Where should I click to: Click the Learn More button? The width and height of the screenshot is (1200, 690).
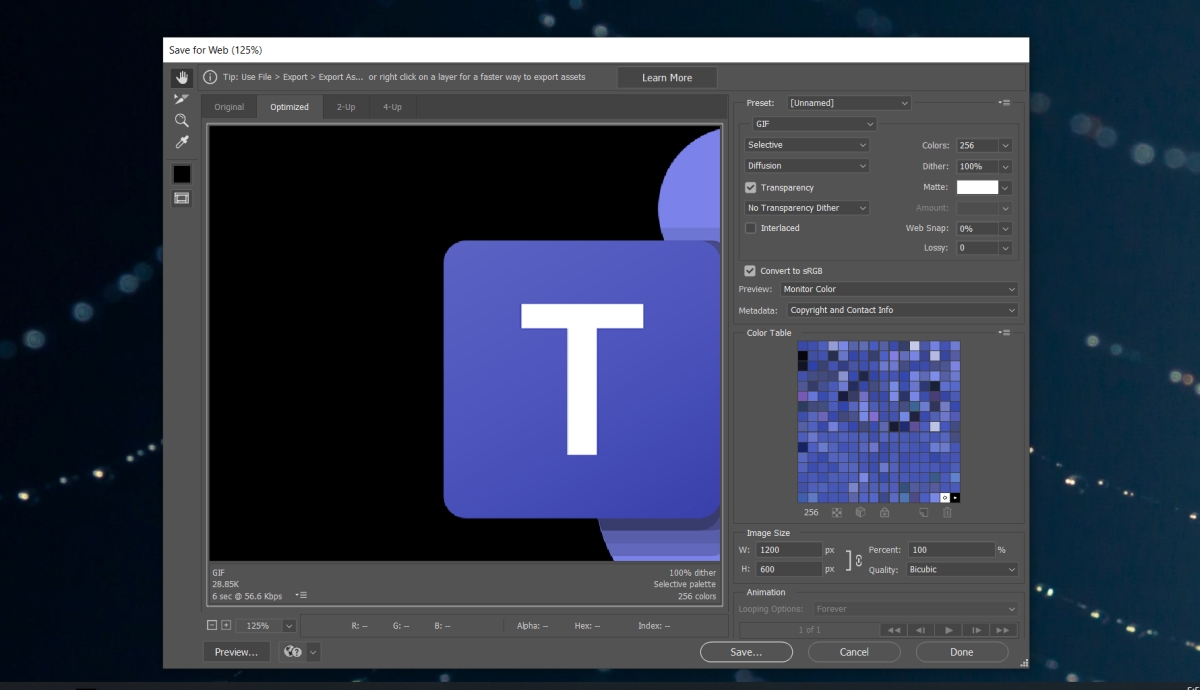click(x=667, y=77)
